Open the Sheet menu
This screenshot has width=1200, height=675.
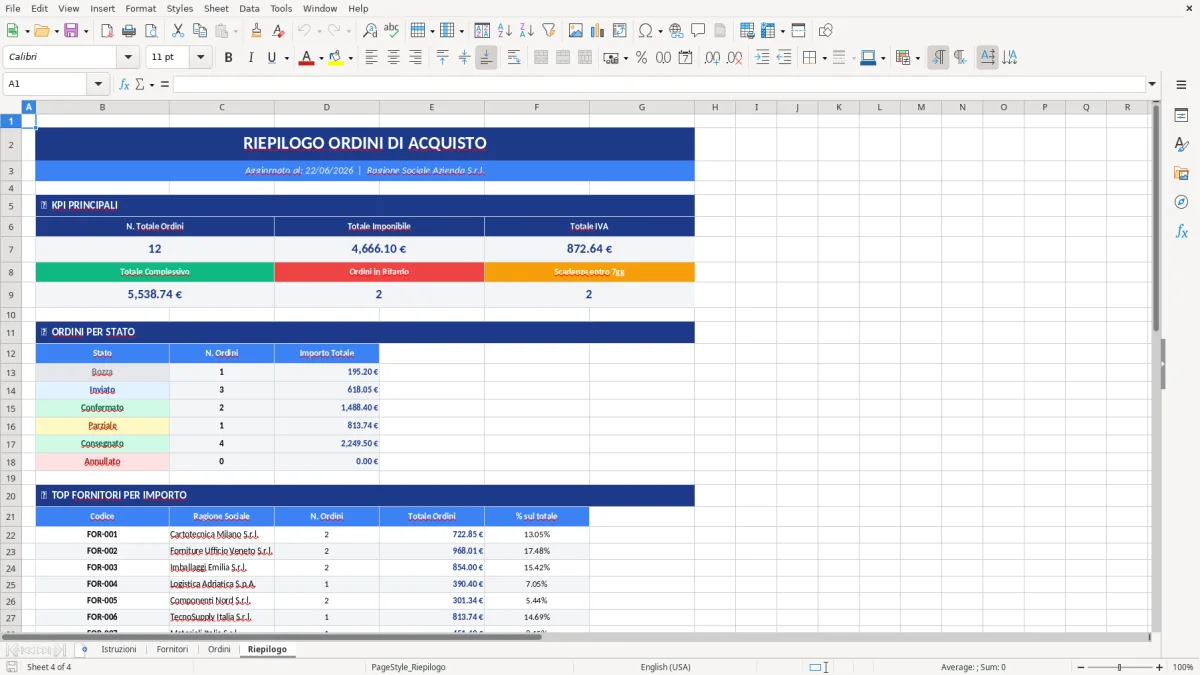click(216, 8)
